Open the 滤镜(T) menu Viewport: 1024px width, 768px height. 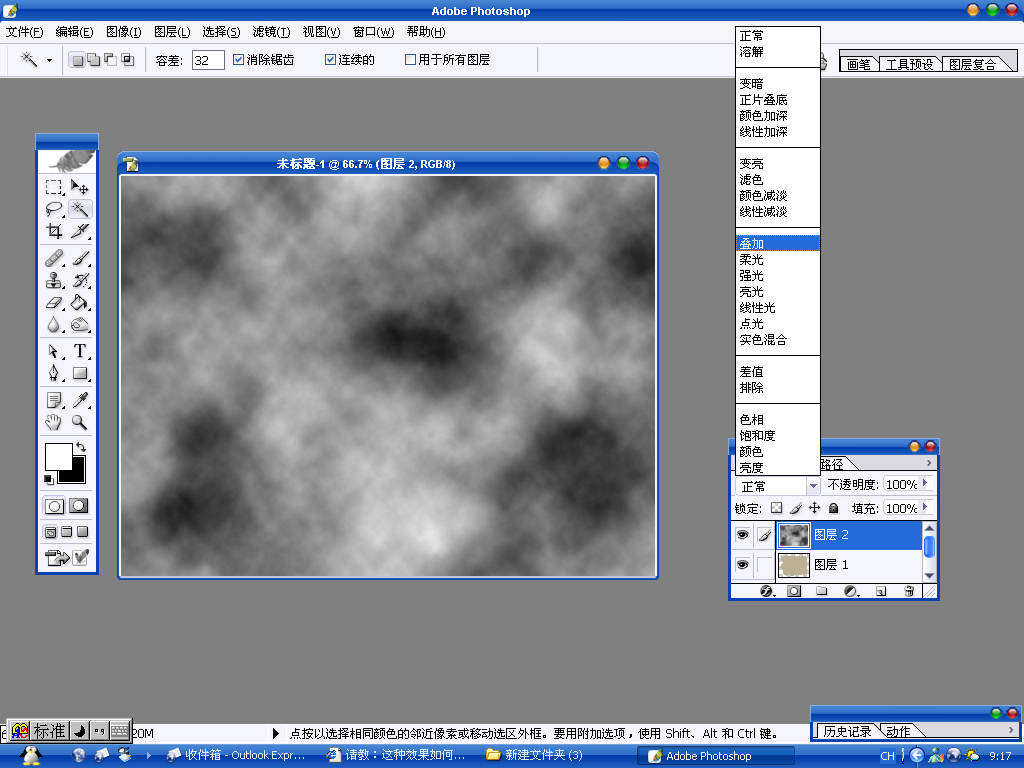(271, 32)
